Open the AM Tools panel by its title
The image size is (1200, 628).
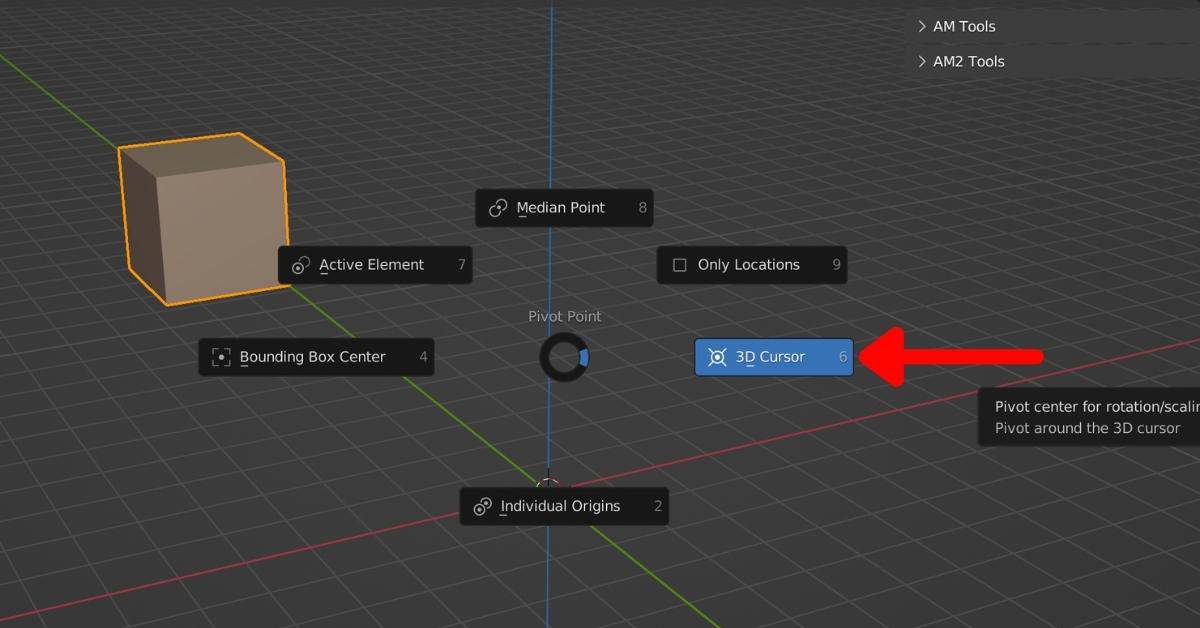point(964,27)
